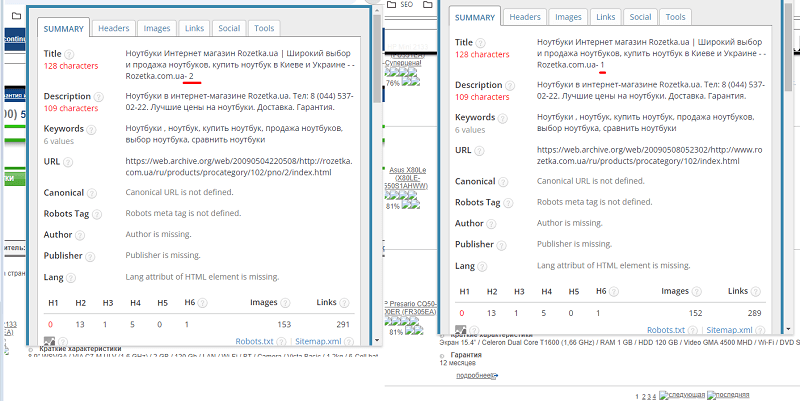Viewport: 800px width, 401px height.
Task: Click help icon next to Lang in left panel
Action: (71, 278)
